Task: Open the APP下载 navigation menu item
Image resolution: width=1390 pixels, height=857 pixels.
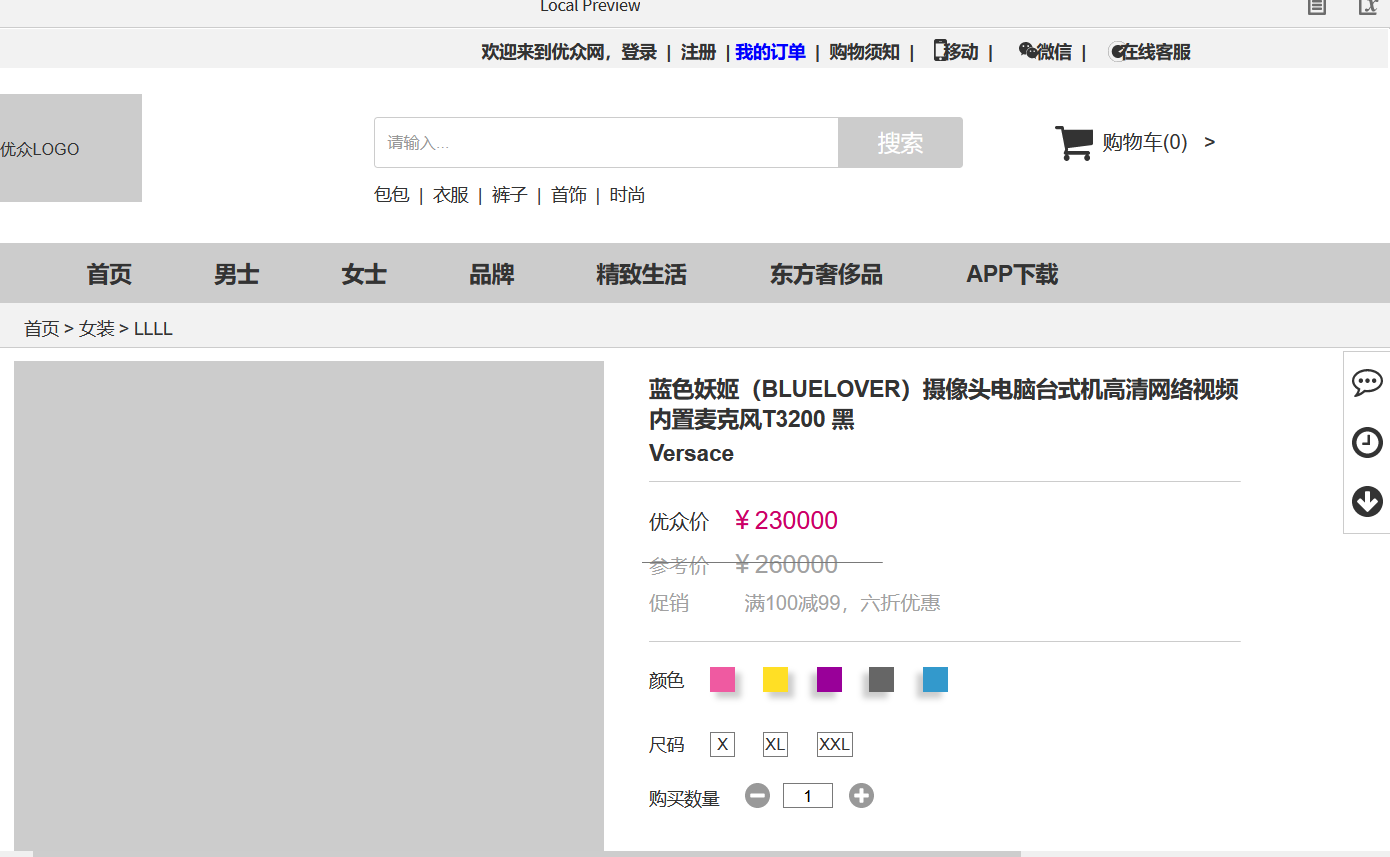Action: [x=1012, y=274]
